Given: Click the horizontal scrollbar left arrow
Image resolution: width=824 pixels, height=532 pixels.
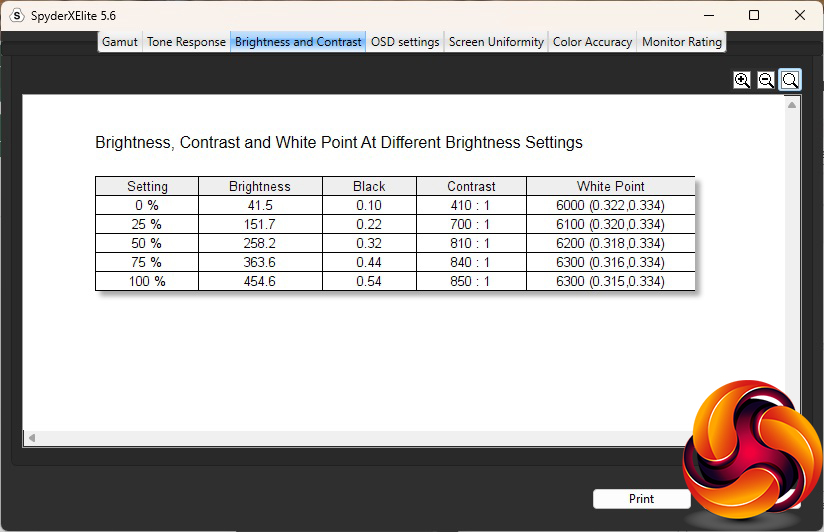Looking at the screenshot, I should click(32, 438).
